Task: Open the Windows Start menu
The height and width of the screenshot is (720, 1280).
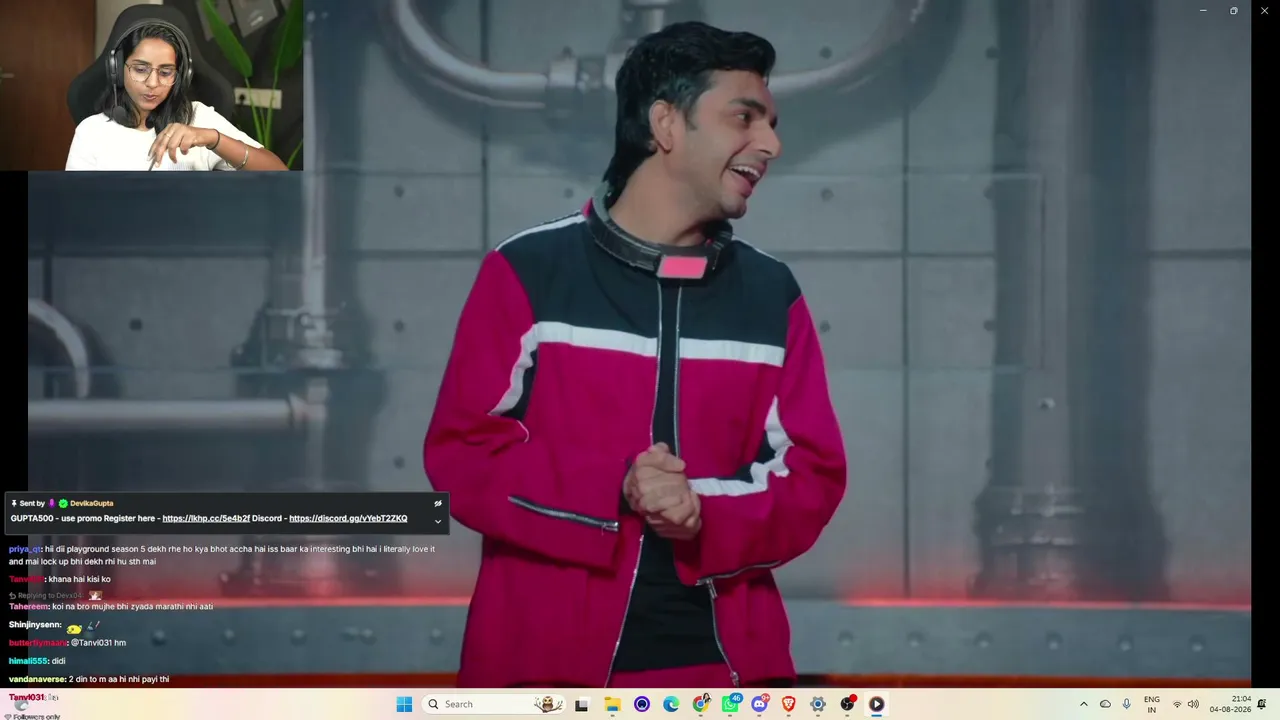Action: point(404,704)
